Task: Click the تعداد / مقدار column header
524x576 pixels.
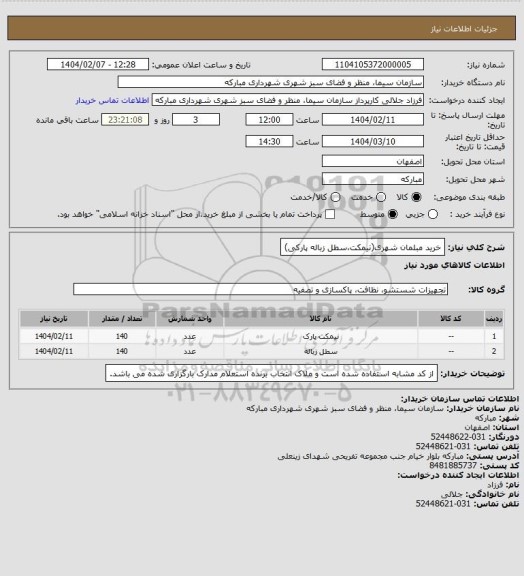Action: [x=122, y=319]
